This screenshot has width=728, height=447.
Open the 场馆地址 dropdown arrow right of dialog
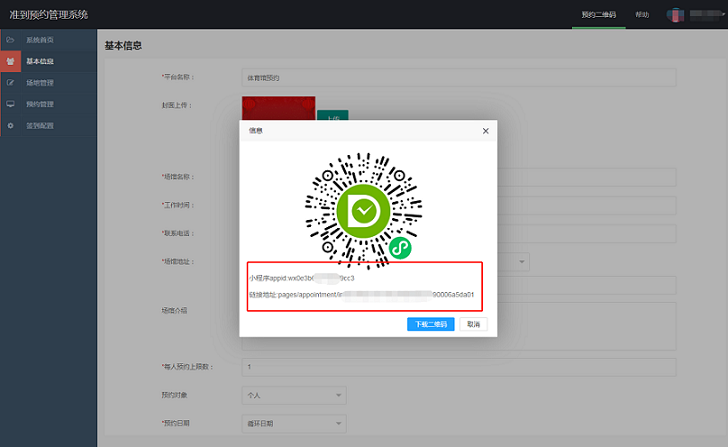click(521, 262)
